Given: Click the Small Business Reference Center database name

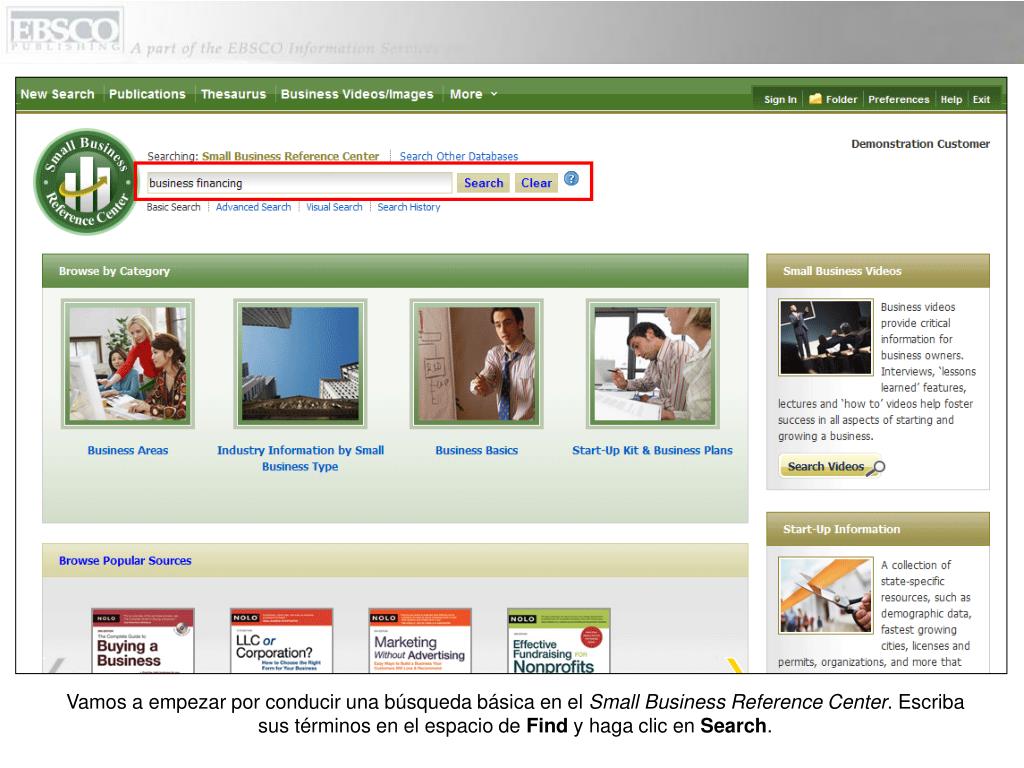Looking at the screenshot, I should coord(291,156).
